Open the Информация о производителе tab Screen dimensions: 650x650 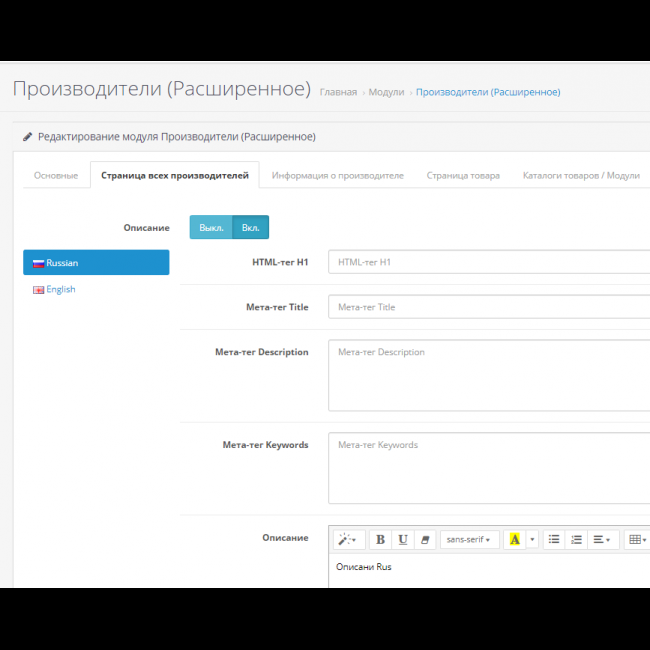click(x=337, y=175)
